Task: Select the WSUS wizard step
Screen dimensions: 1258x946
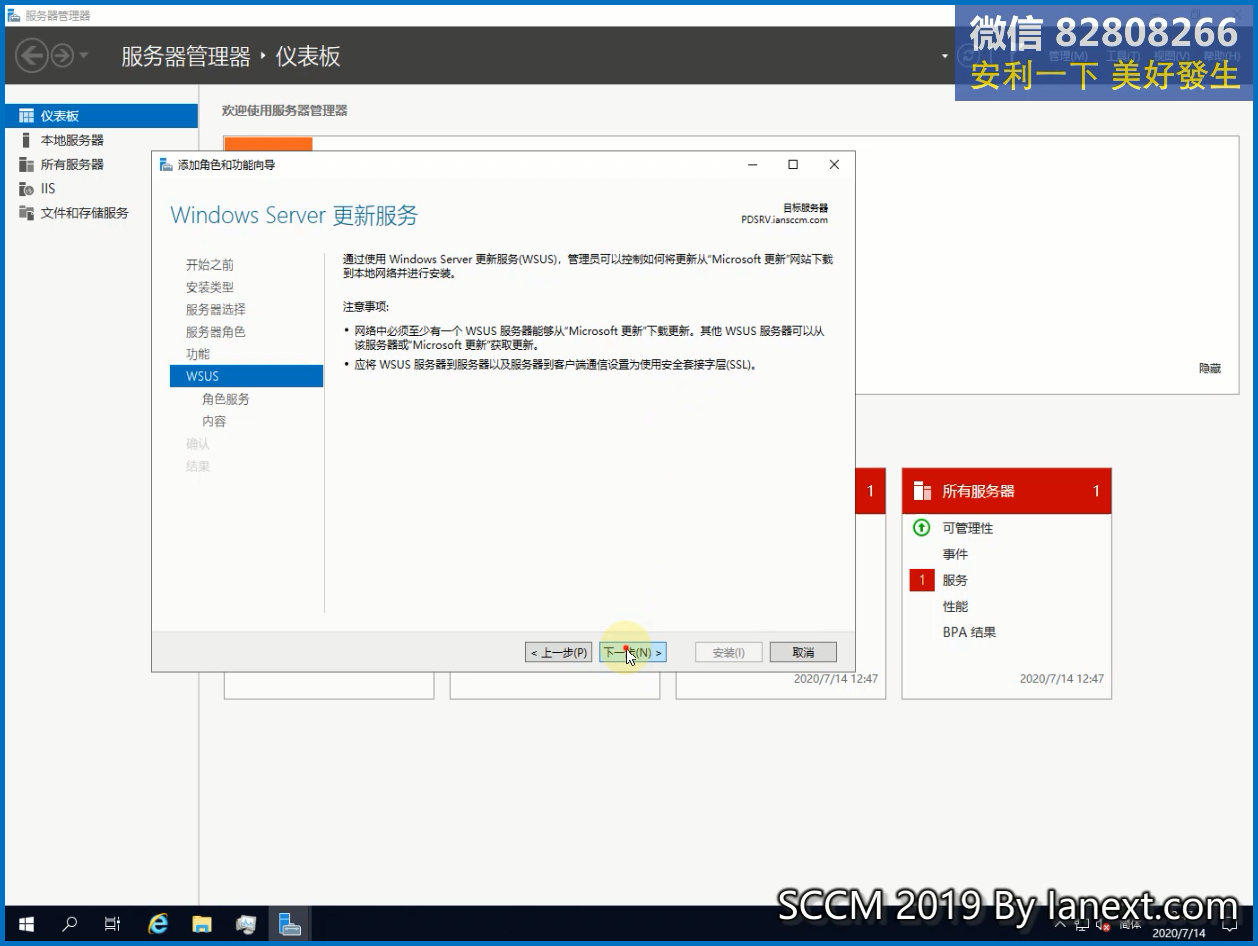Action: [246, 376]
